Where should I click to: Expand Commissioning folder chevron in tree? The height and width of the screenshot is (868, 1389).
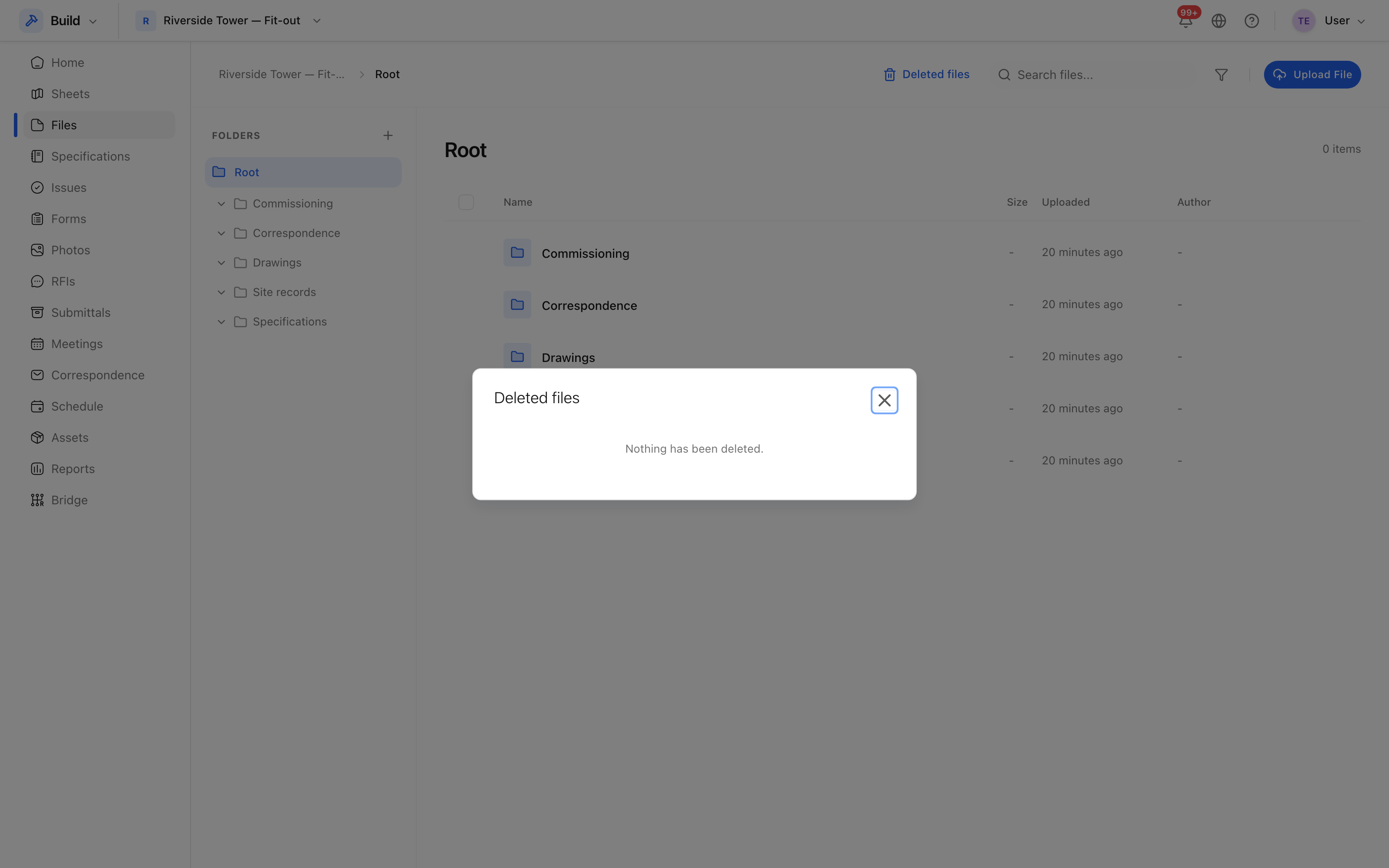pyautogui.click(x=221, y=204)
